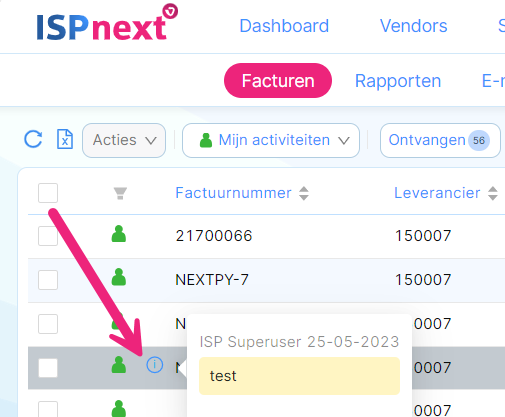This screenshot has width=505, height=417.
Task: Click the Ontvangen 56 filter button
Action: [x=440, y=140]
